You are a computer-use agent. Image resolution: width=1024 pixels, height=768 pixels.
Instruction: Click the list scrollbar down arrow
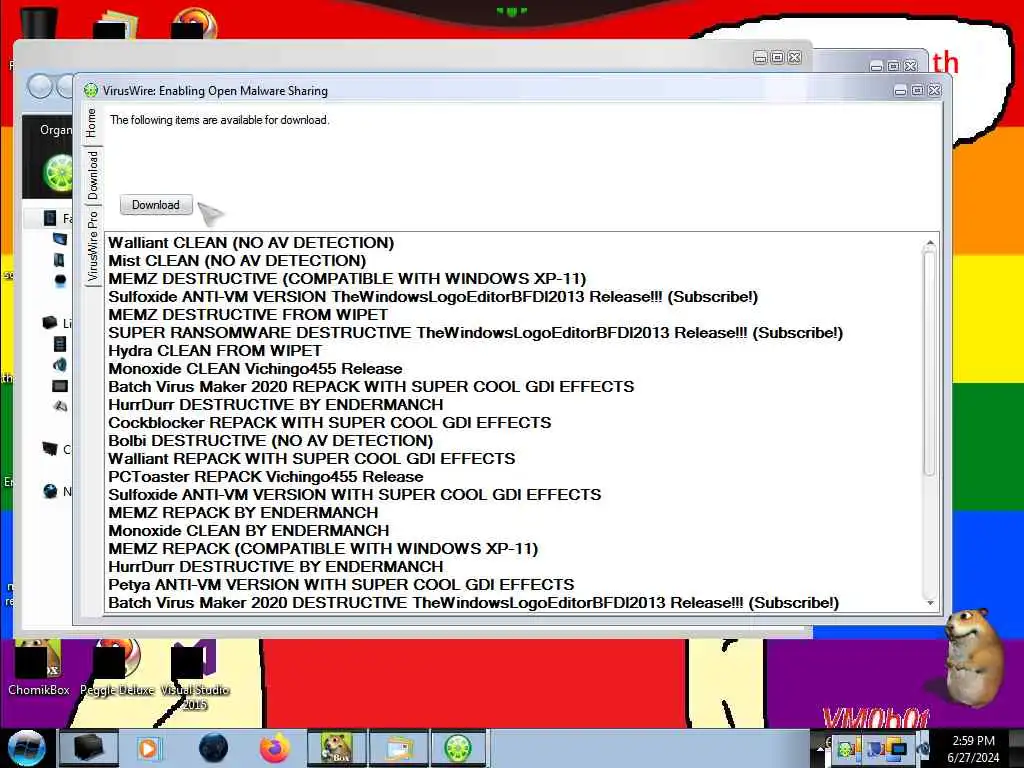point(930,603)
